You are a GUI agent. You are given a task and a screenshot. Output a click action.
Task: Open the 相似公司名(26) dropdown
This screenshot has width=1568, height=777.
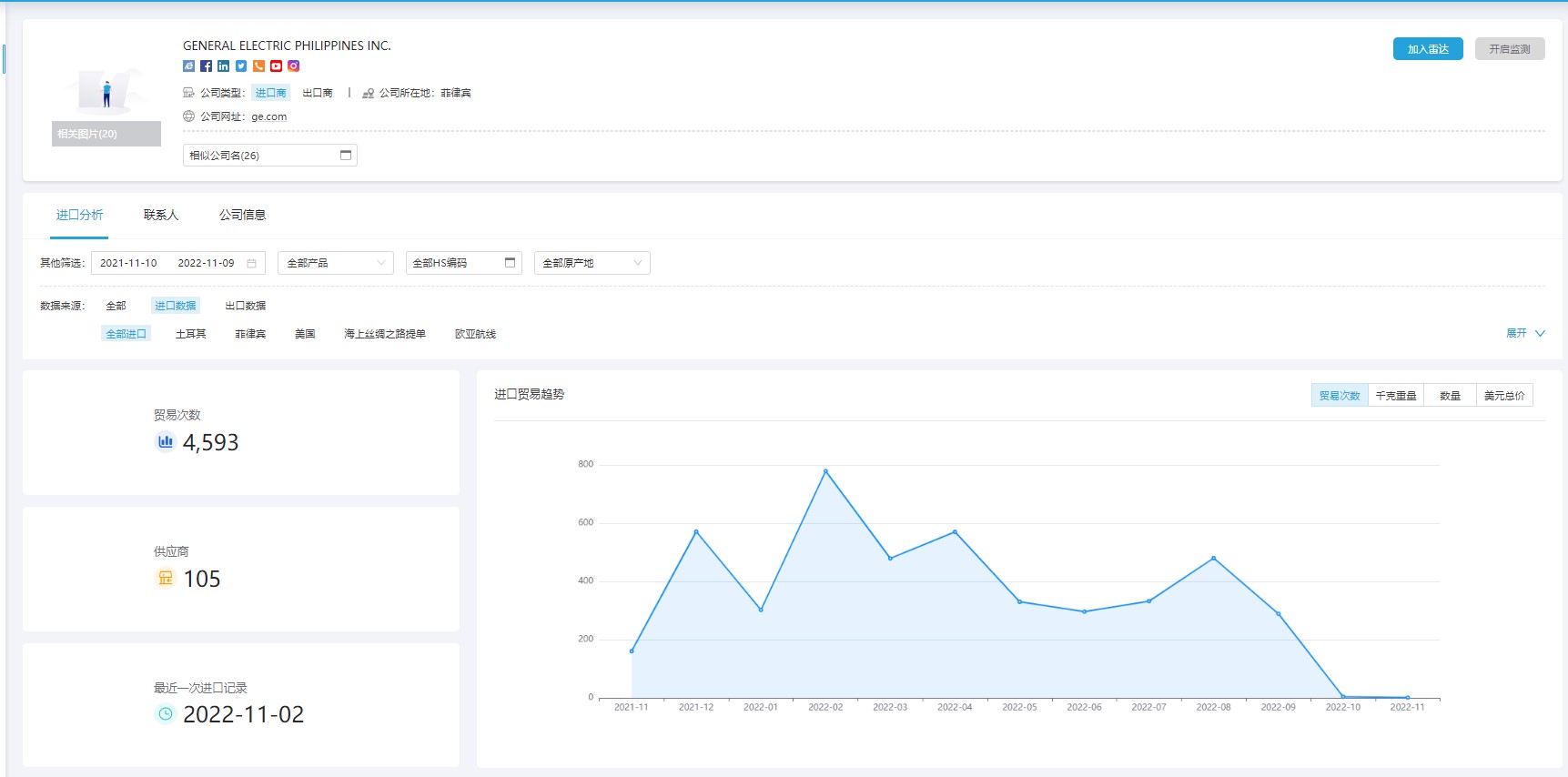click(x=270, y=156)
